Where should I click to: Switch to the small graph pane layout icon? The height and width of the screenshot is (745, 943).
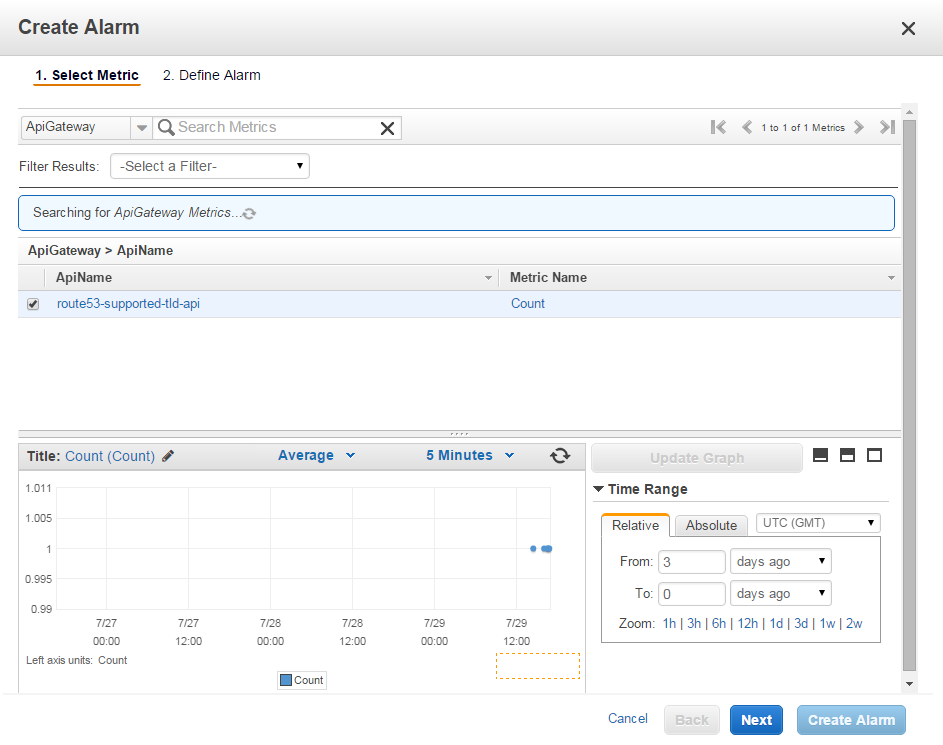[821, 456]
